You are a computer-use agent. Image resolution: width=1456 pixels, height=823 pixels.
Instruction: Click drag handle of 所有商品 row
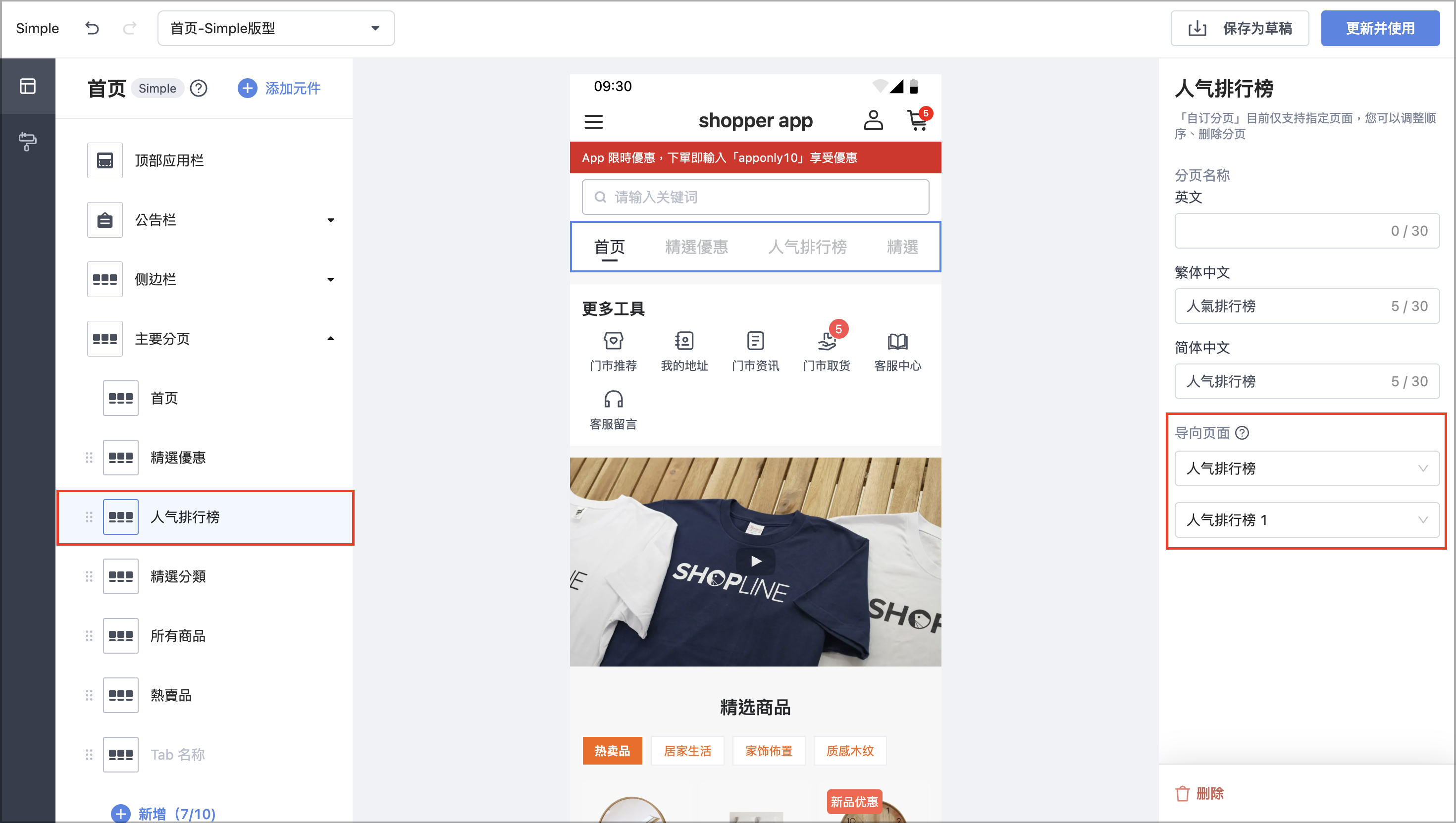[x=89, y=636]
